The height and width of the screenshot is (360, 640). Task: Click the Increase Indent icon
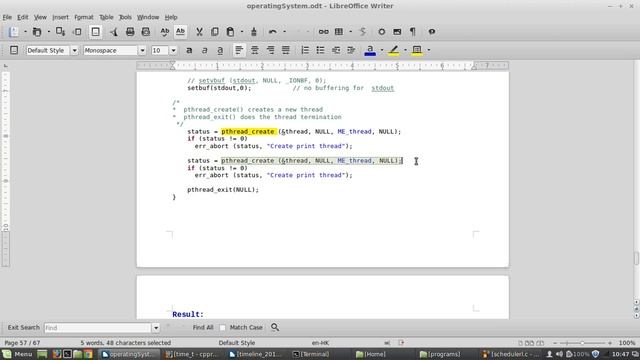point(351,50)
